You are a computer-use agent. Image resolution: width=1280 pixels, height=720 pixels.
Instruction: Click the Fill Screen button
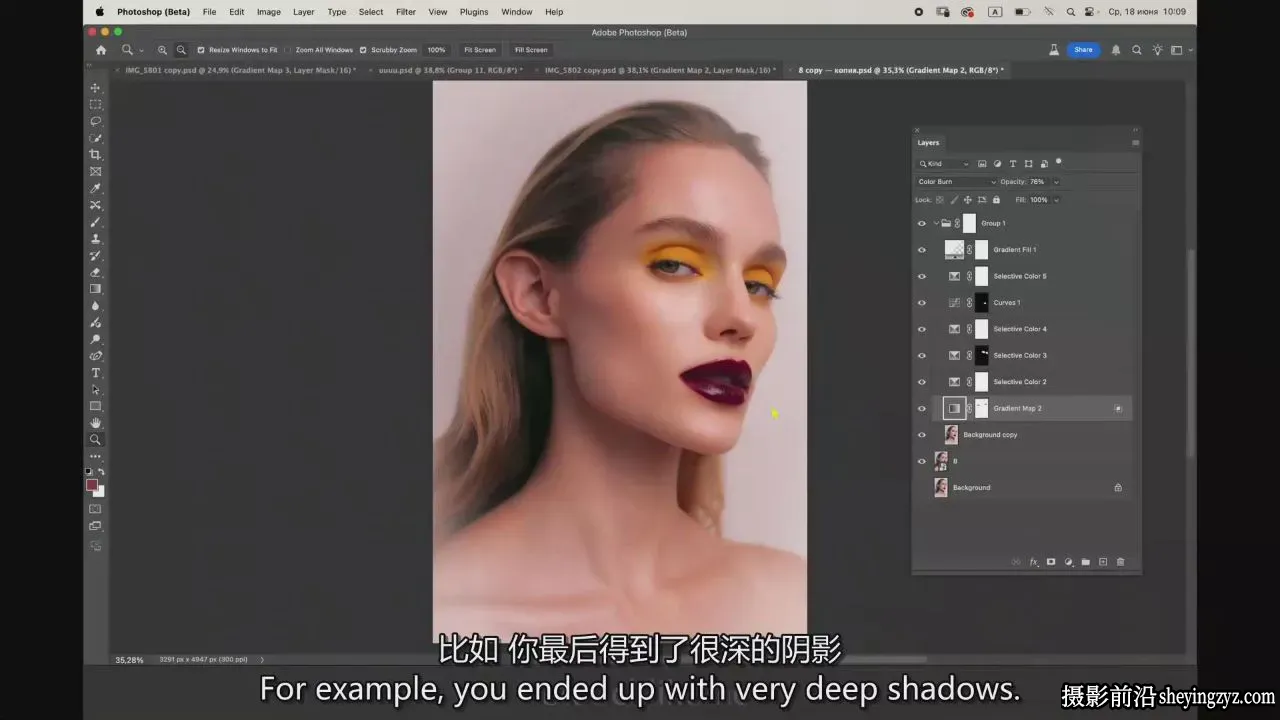[531, 50]
